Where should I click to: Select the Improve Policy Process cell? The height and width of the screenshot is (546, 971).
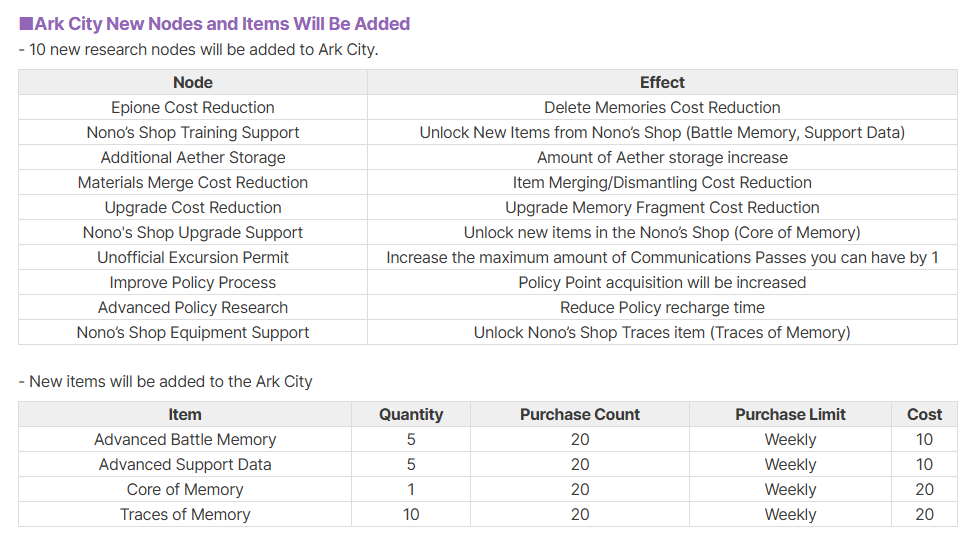193,282
